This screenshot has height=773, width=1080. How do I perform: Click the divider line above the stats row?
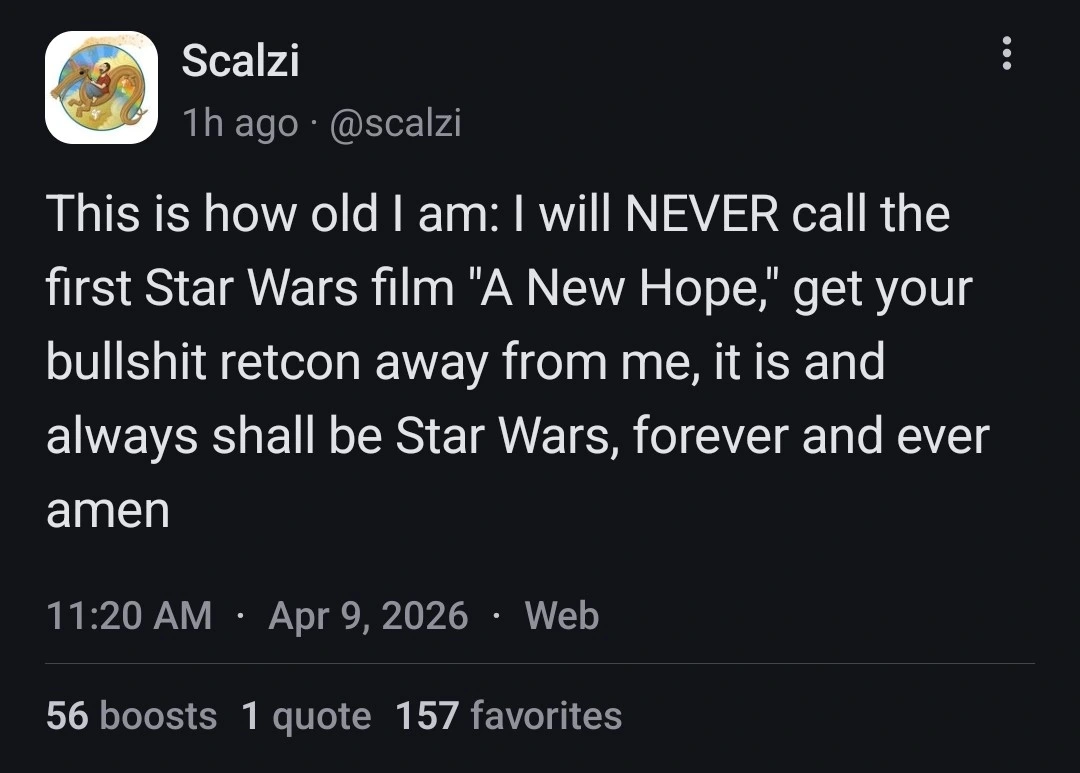540,663
